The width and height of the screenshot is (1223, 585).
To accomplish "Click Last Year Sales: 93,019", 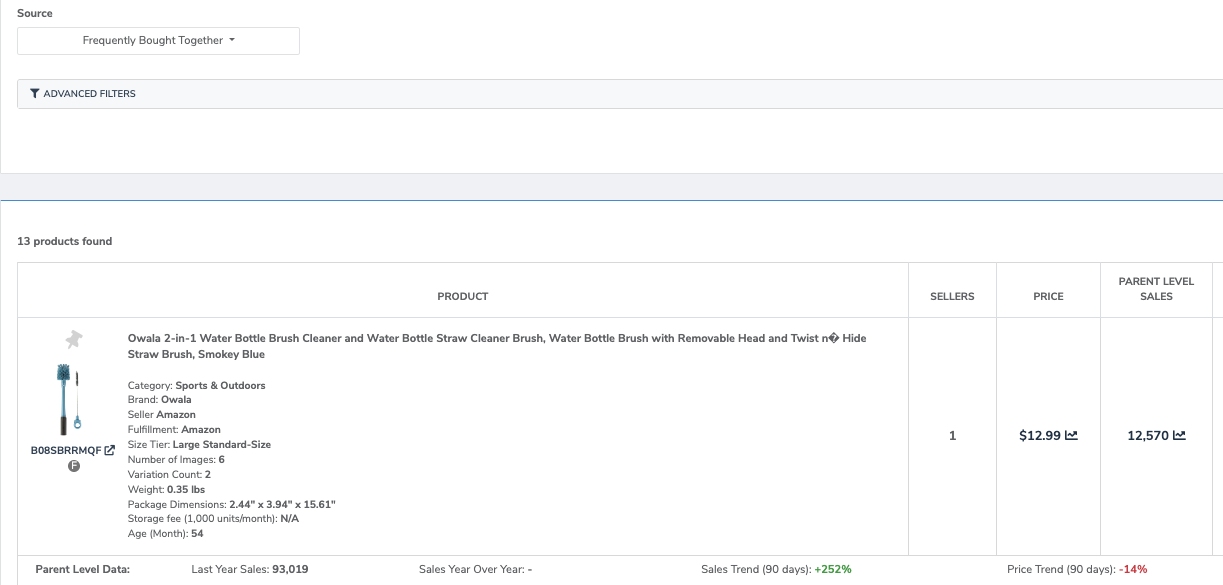I will click(x=250, y=569).
